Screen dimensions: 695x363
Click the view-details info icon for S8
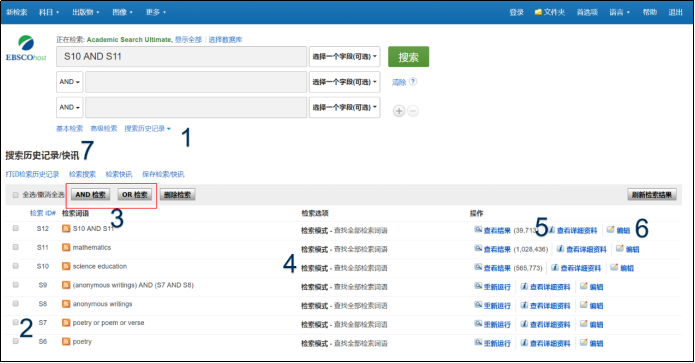click(524, 305)
